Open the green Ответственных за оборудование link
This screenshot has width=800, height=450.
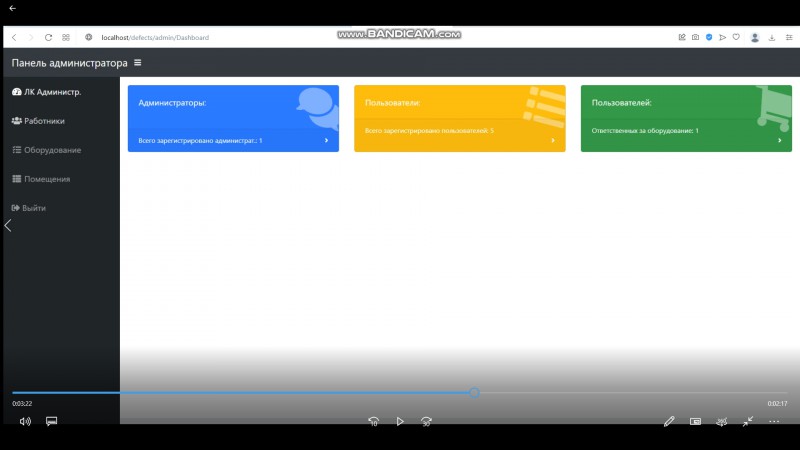click(645, 131)
